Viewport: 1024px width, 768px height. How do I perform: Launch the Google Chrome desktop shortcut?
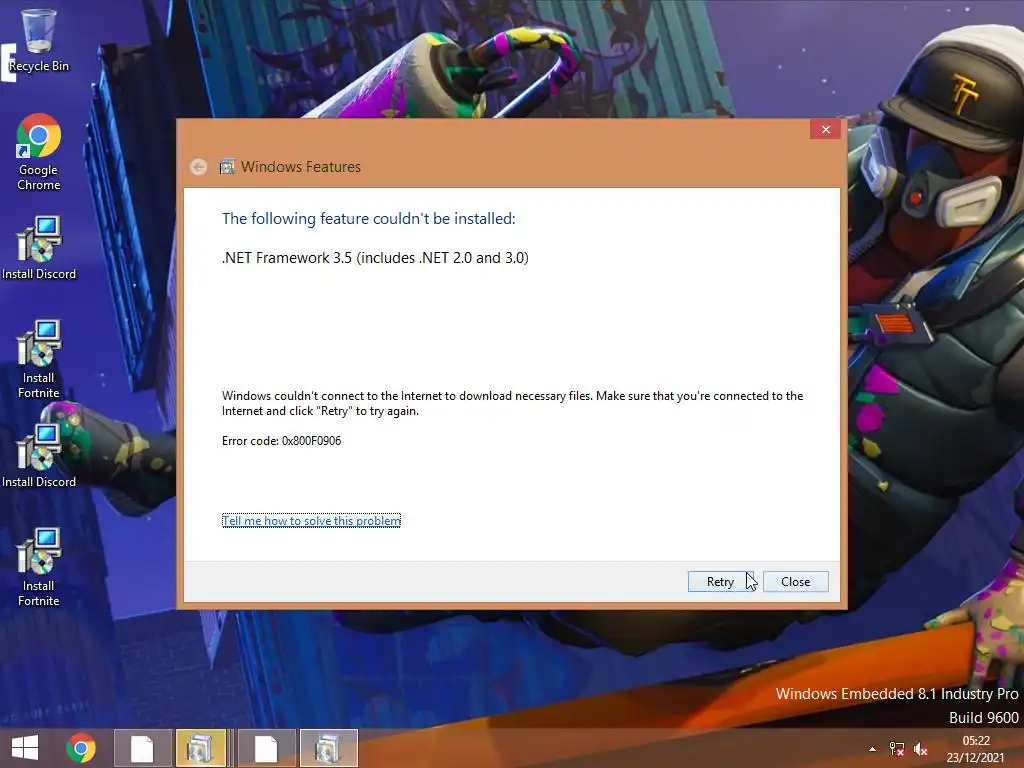(39, 152)
